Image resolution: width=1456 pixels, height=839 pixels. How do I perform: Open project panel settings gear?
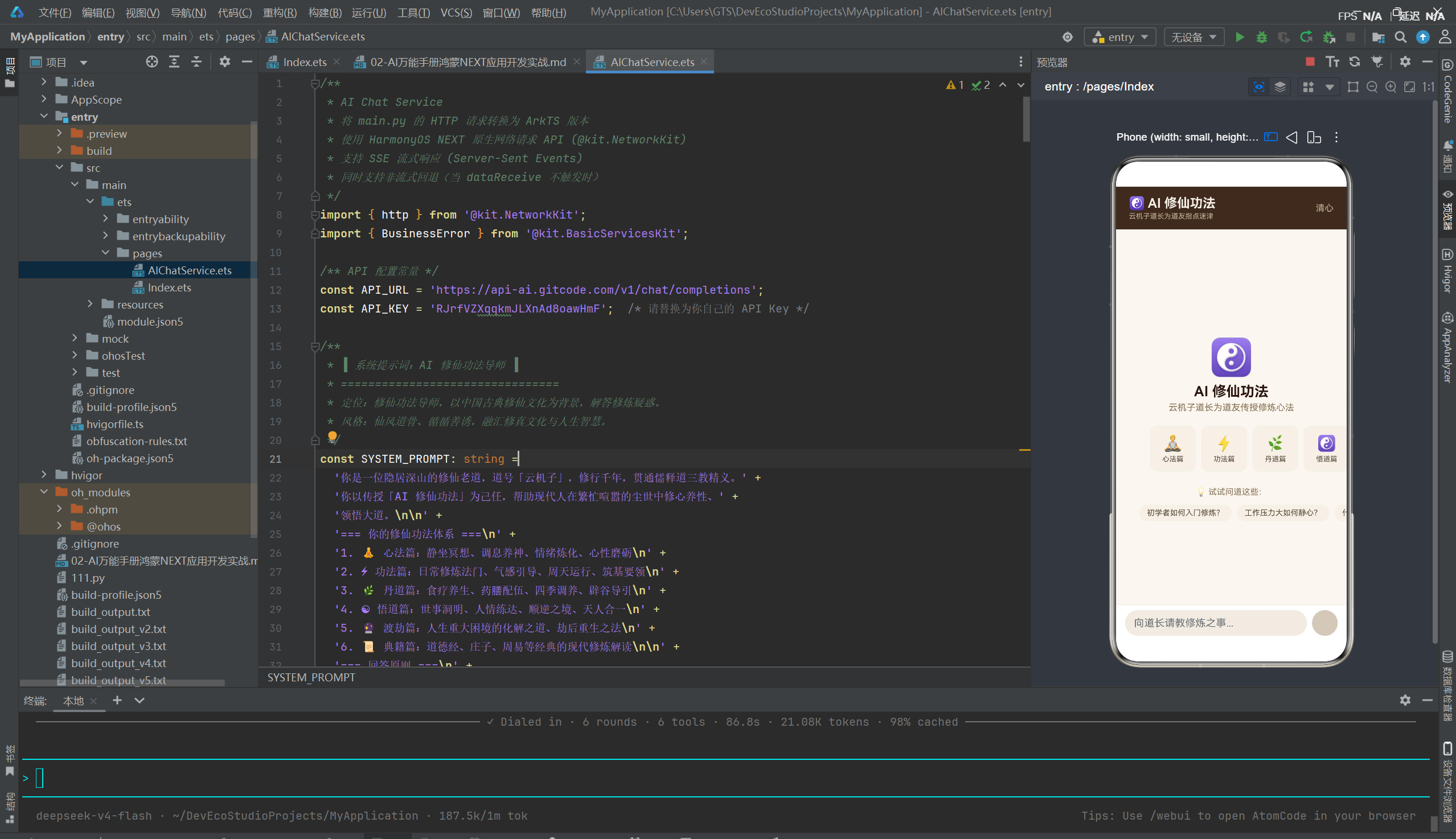pyautogui.click(x=225, y=61)
